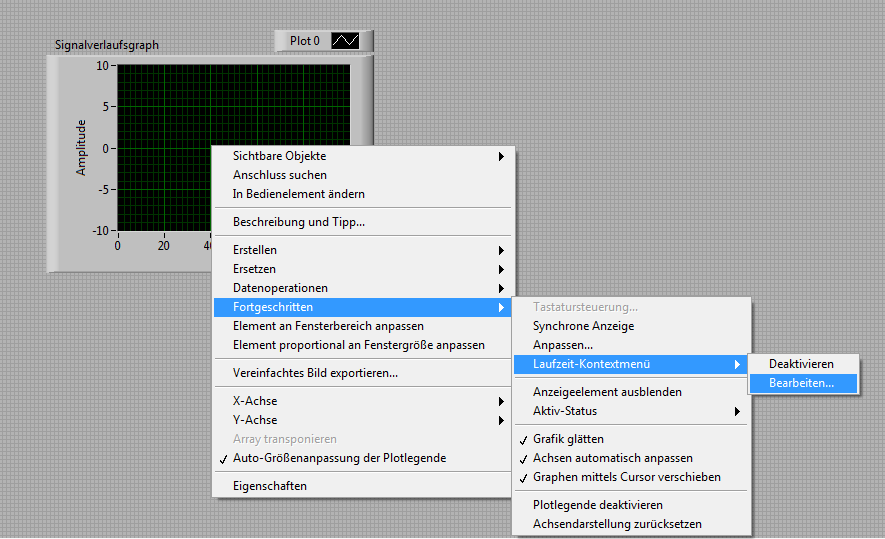Expand Laufzeit-Kontextmenü submenu
This screenshot has height=539, width=885.
coord(631,364)
